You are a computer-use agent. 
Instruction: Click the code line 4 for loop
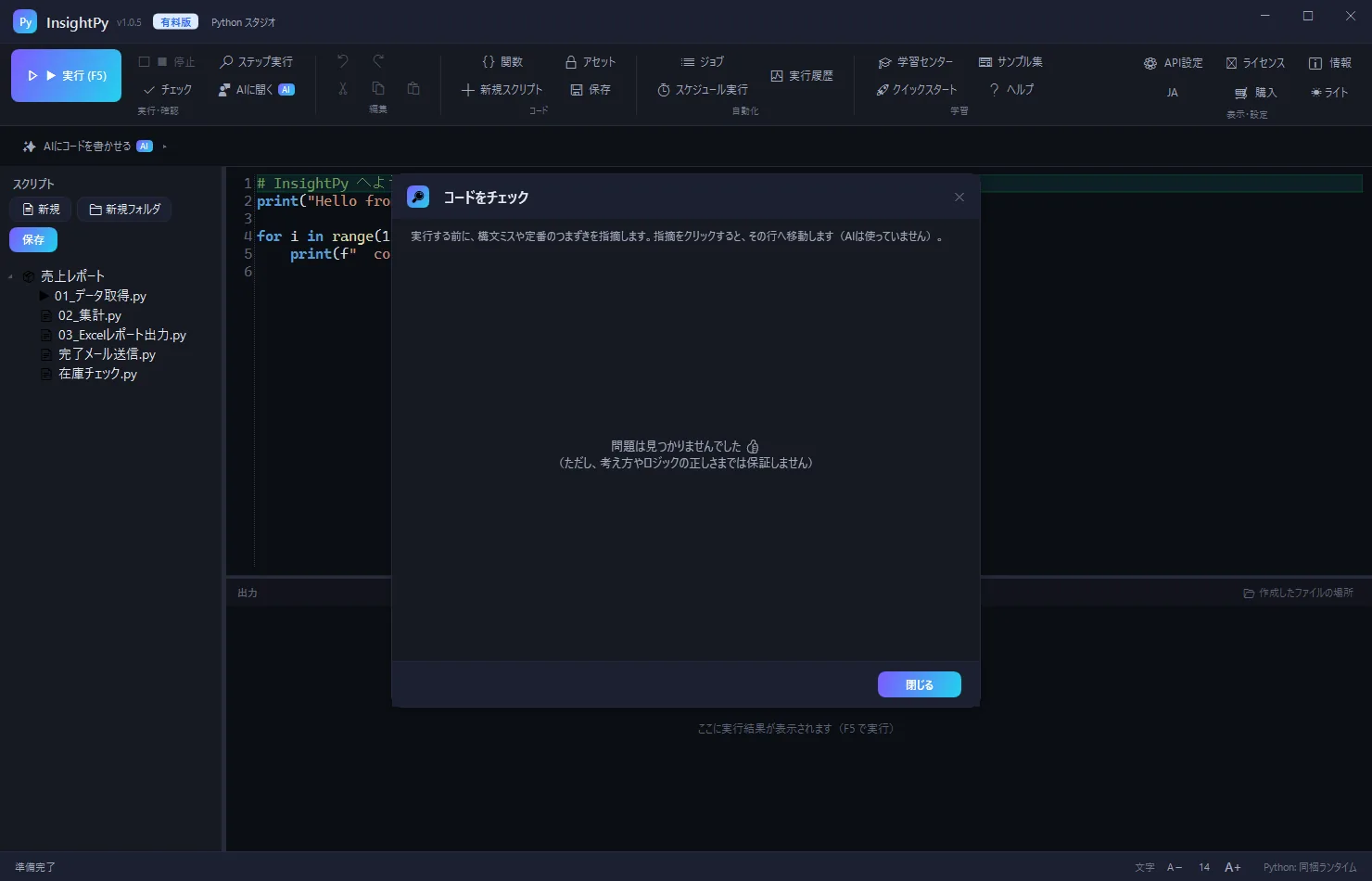pos(324,236)
